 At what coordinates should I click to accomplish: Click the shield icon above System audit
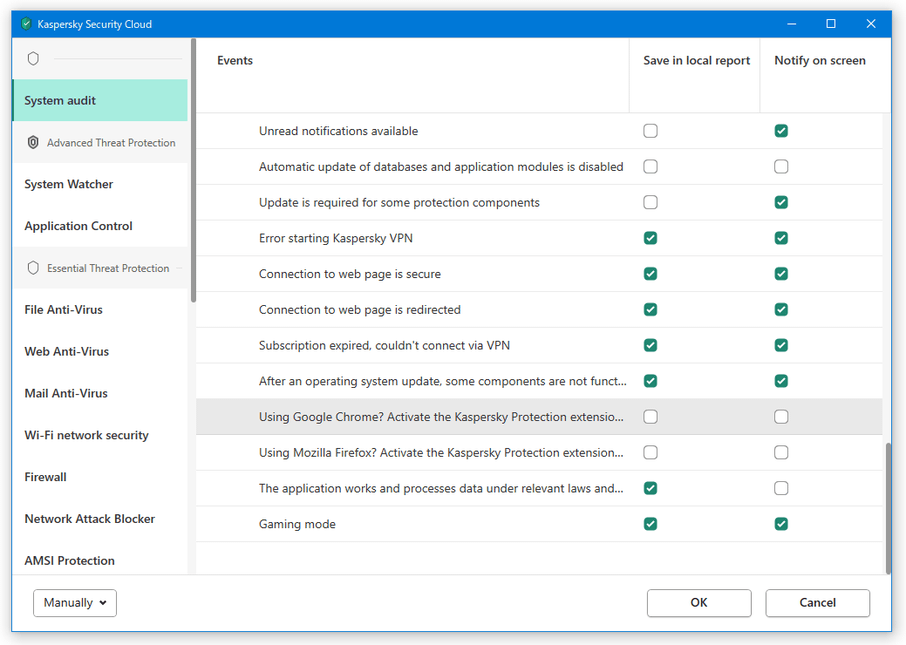point(34,58)
